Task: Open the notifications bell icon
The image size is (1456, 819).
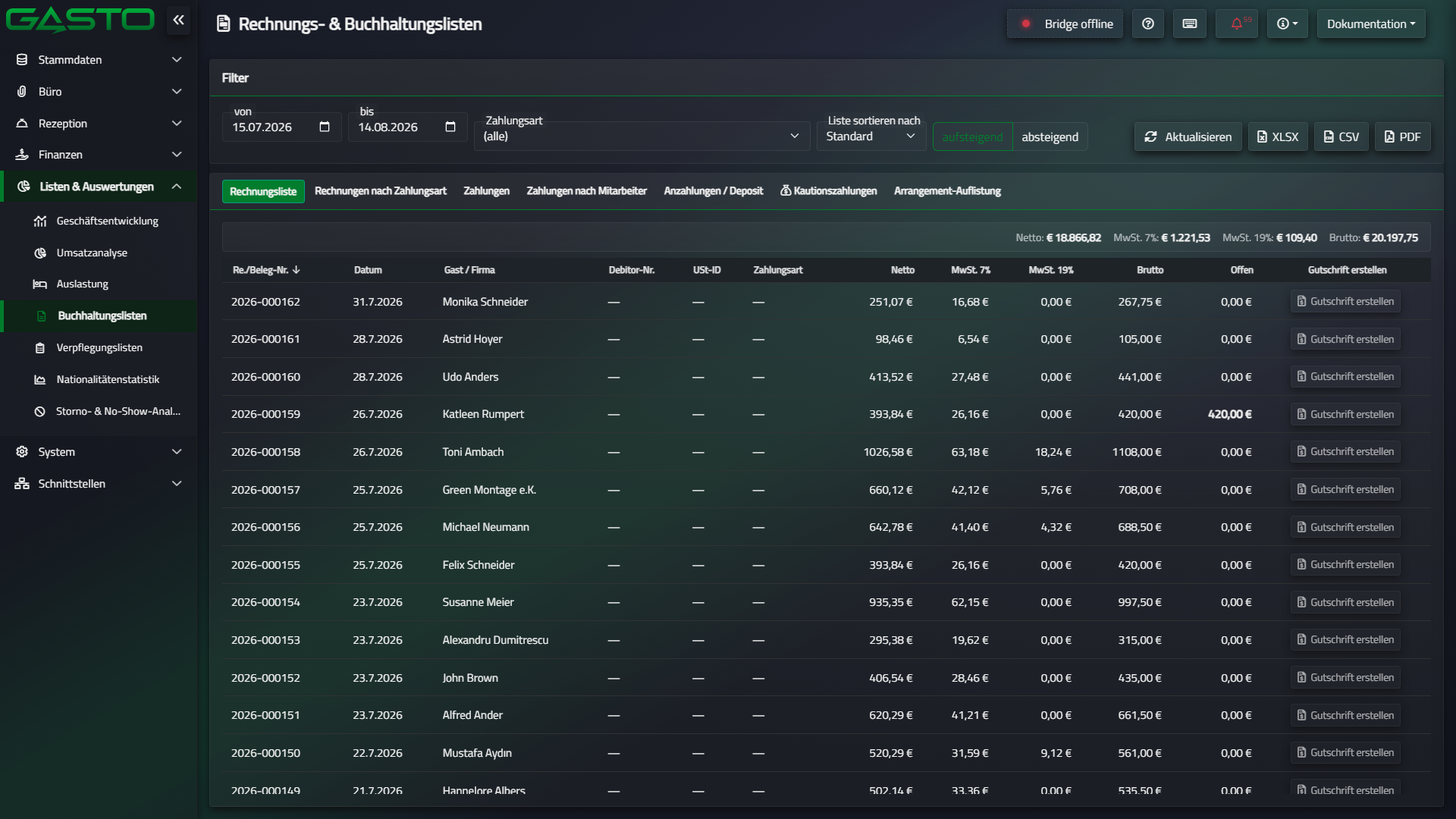Action: pyautogui.click(x=1237, y=24)
